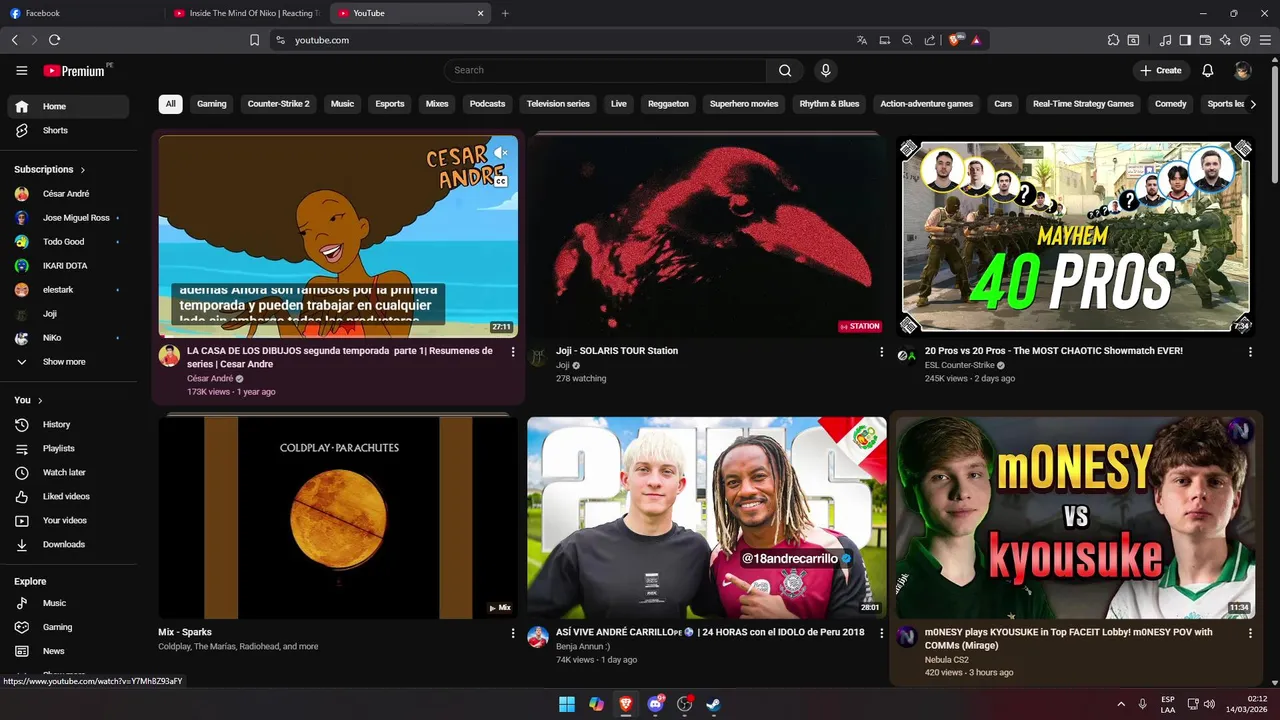The image size is (1280, 720).
Task: Open options menu for Mix - Sparks
Action: click(513, 633)
